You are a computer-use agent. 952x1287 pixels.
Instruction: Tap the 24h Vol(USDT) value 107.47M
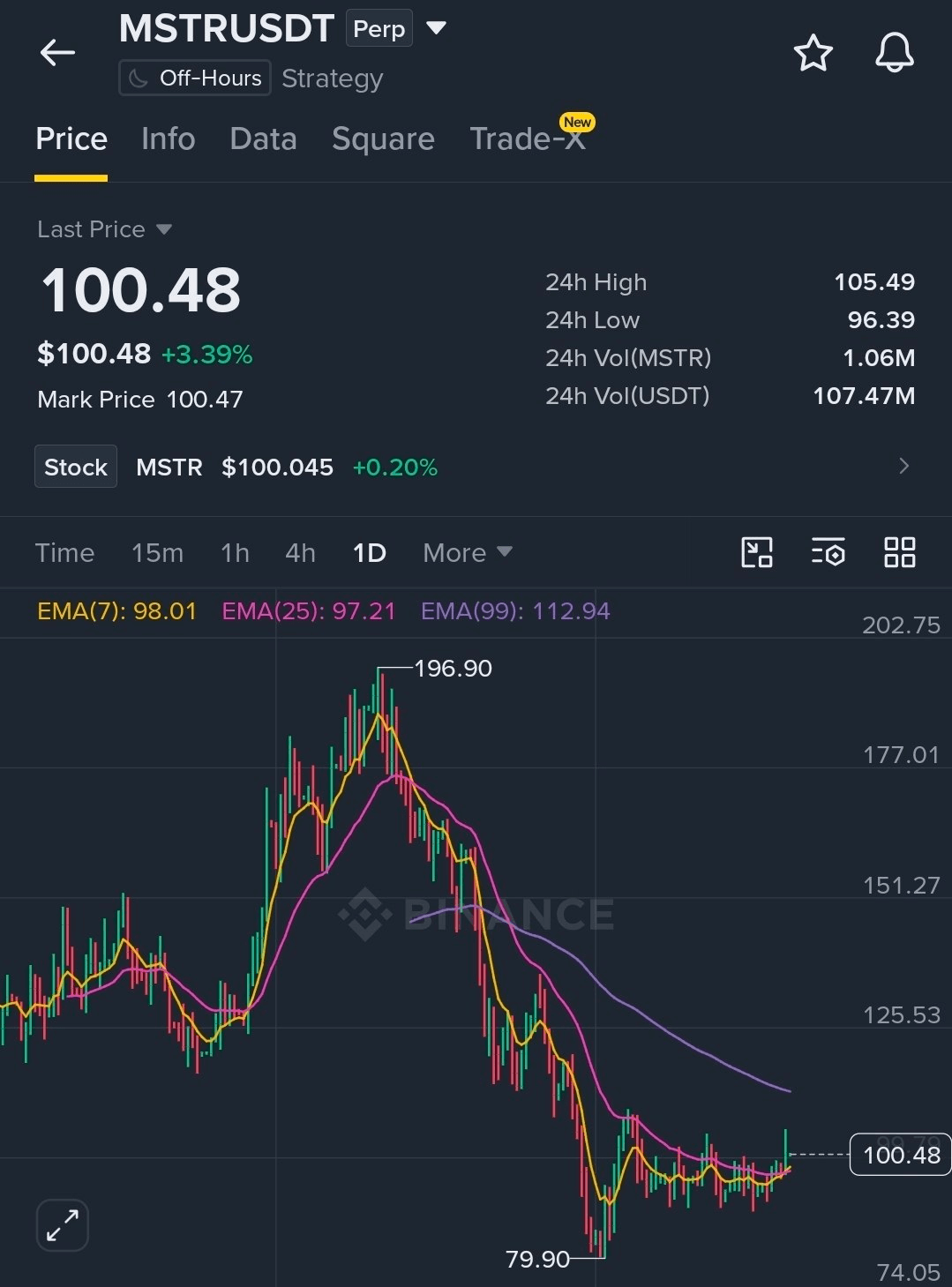coord(864,396)
